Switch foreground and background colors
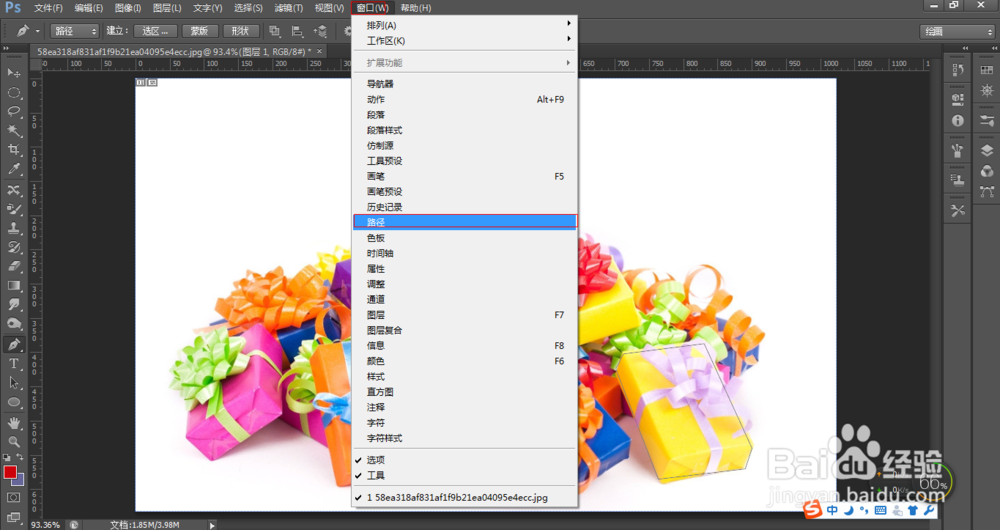The height and width of the screenshot is (530, 1000). (x=20, y=458)
